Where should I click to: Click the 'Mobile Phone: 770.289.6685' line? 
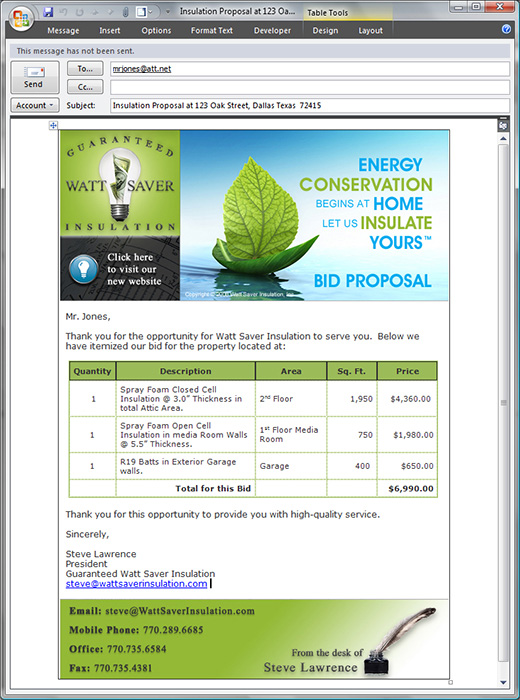click(x=136, y=630)
